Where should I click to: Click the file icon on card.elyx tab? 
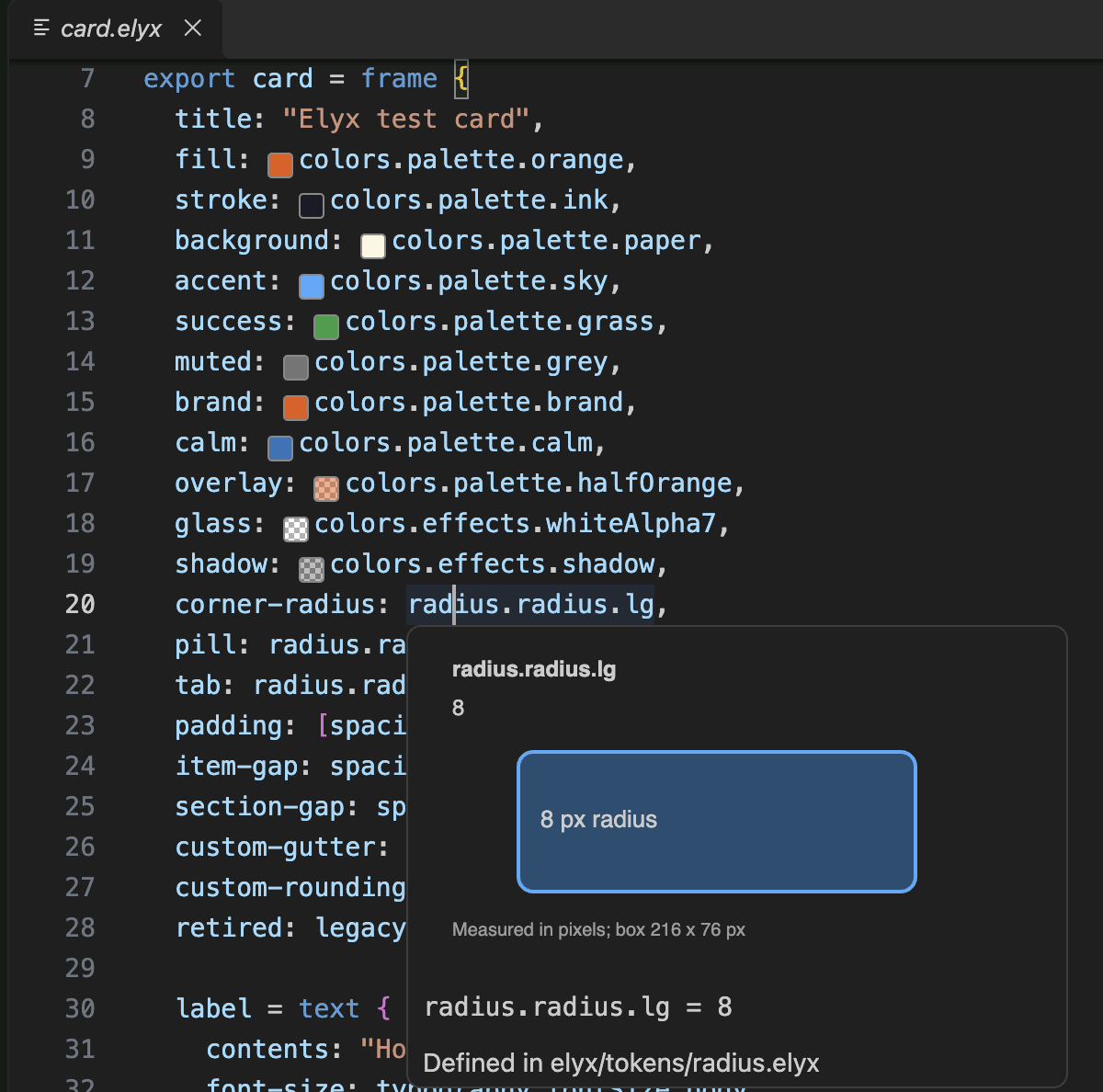pyautogui.click(x=41, y=28)
